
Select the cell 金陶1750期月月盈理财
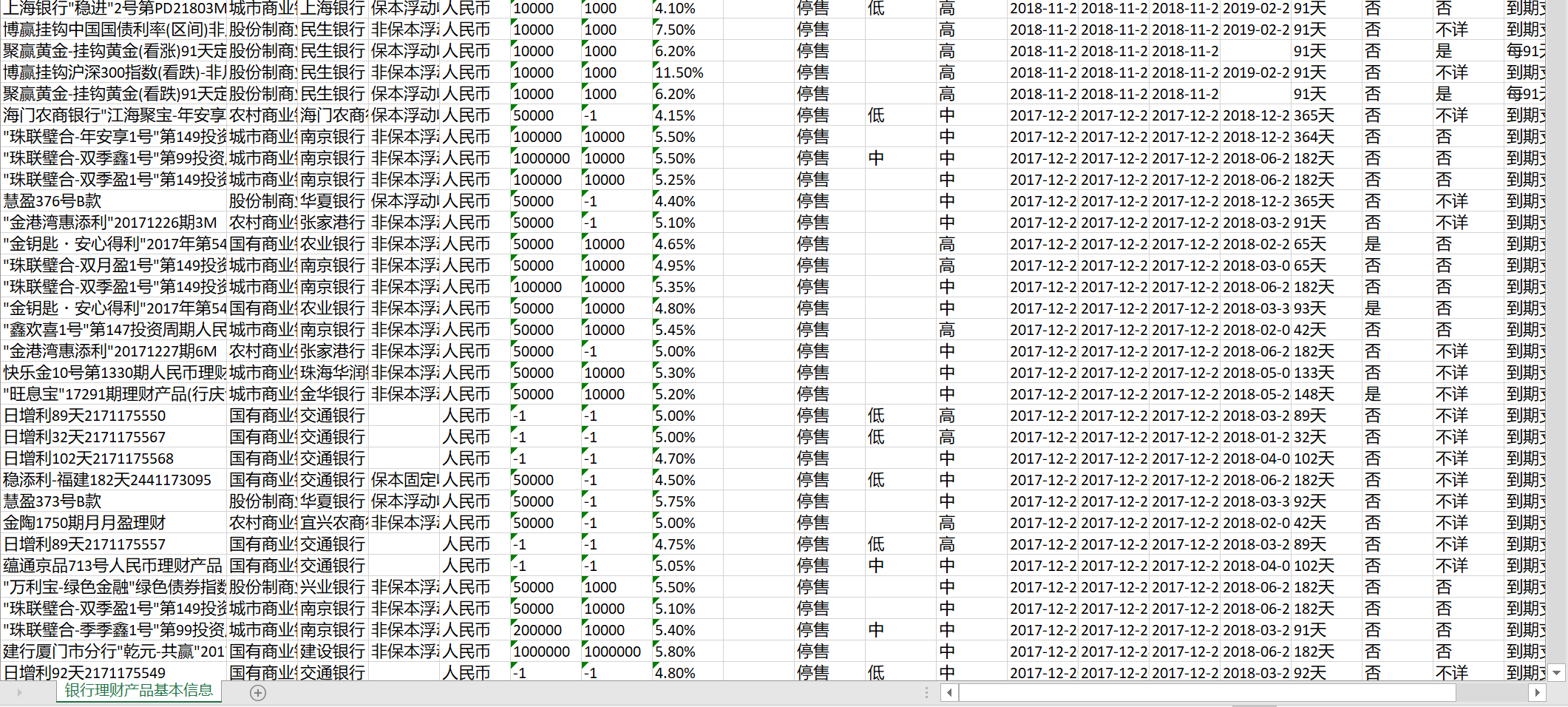[114, 523]
